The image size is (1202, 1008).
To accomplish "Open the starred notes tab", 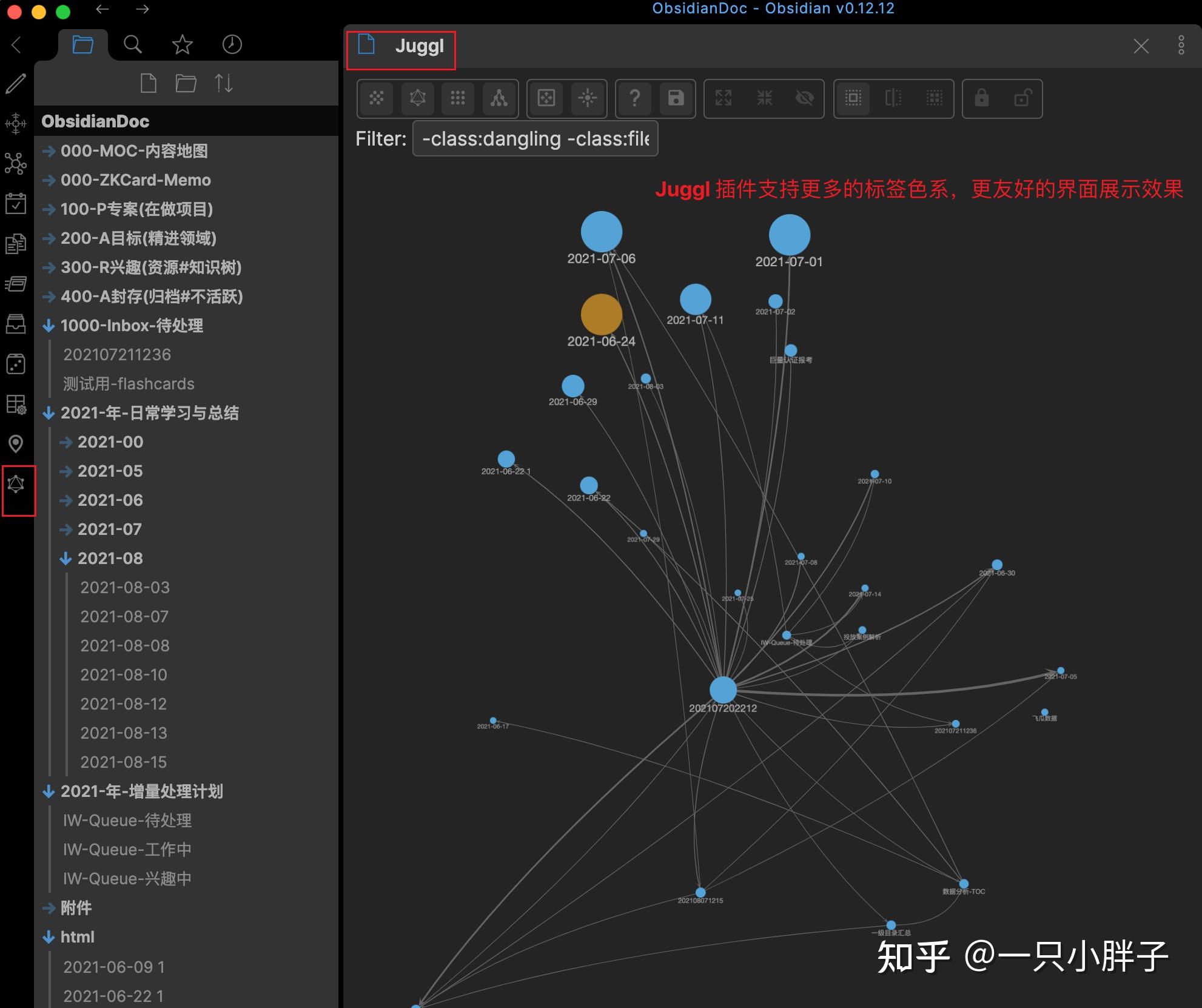I will [182, 44].
